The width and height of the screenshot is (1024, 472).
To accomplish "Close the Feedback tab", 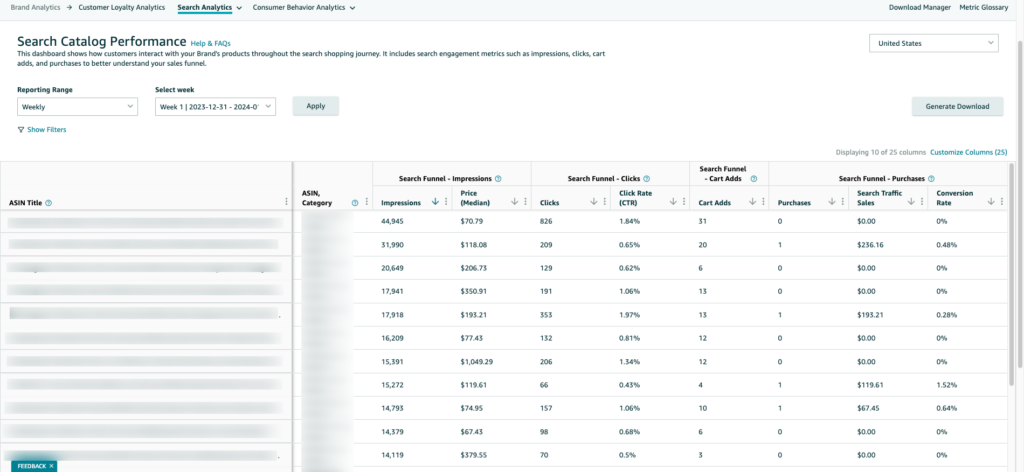I will pyautogui.click(x=52, y=466).
